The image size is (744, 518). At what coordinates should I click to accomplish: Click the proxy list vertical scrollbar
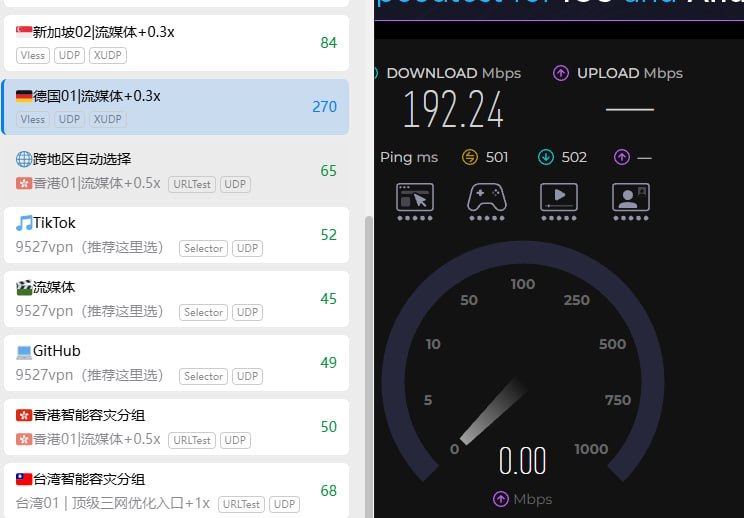368,365
